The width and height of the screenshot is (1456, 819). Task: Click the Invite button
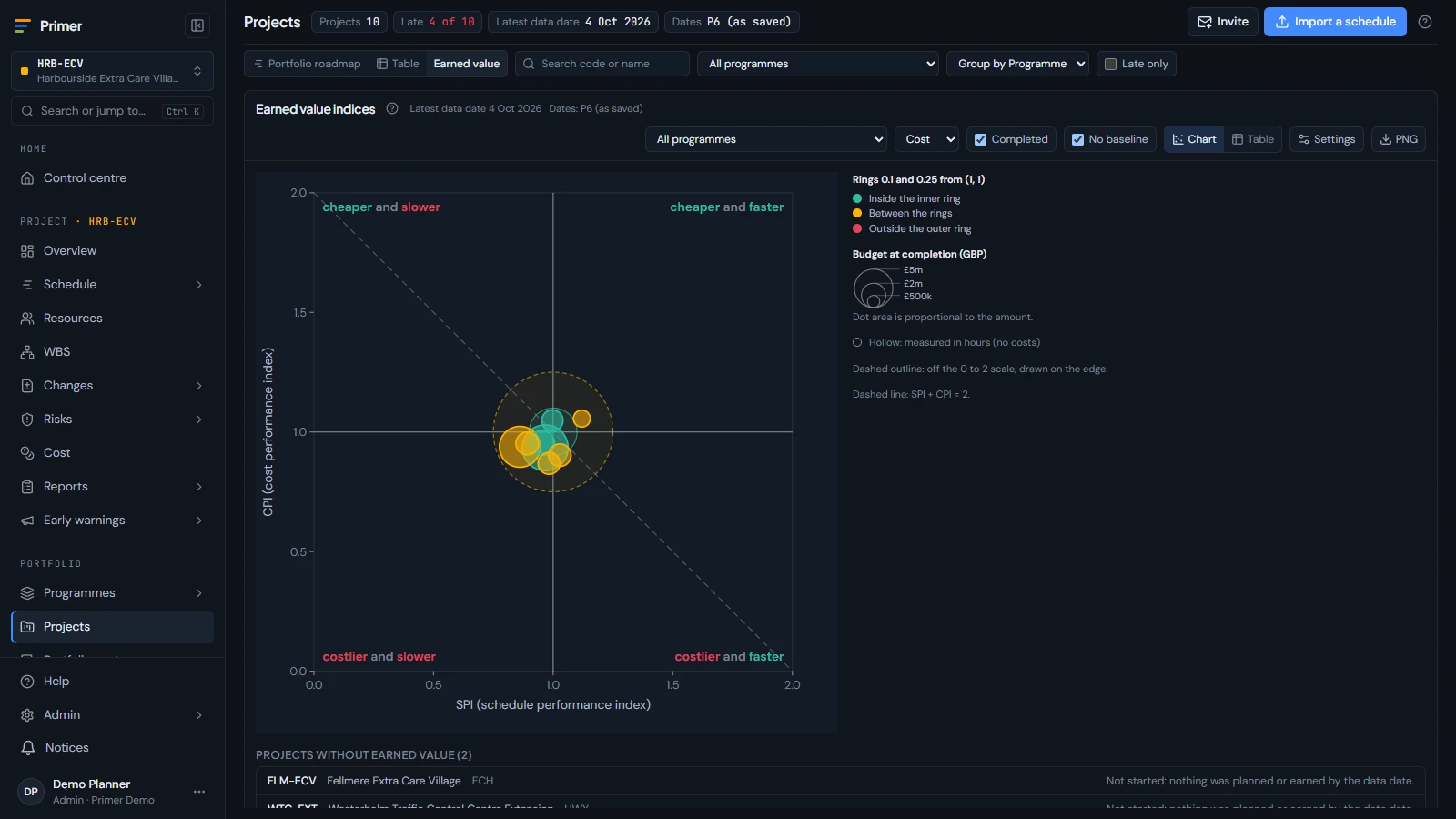click(1223, 22)
